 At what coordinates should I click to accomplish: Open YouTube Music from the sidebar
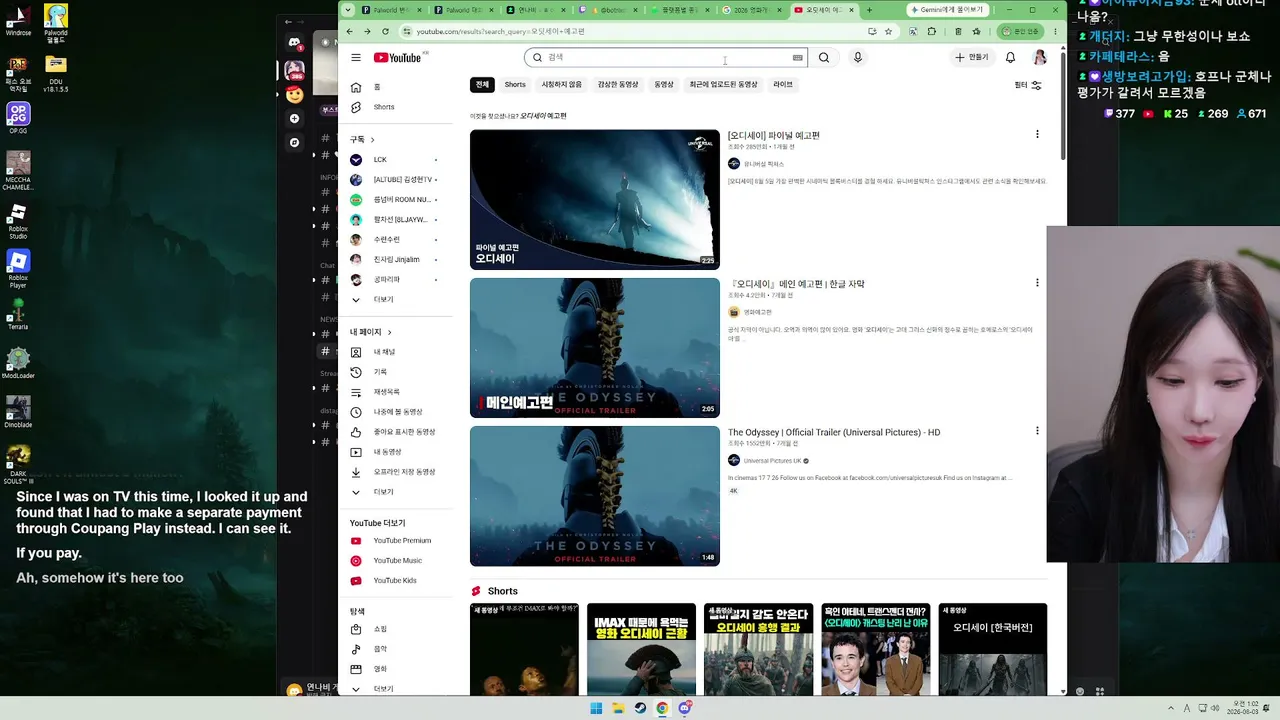tap(397, 561)
